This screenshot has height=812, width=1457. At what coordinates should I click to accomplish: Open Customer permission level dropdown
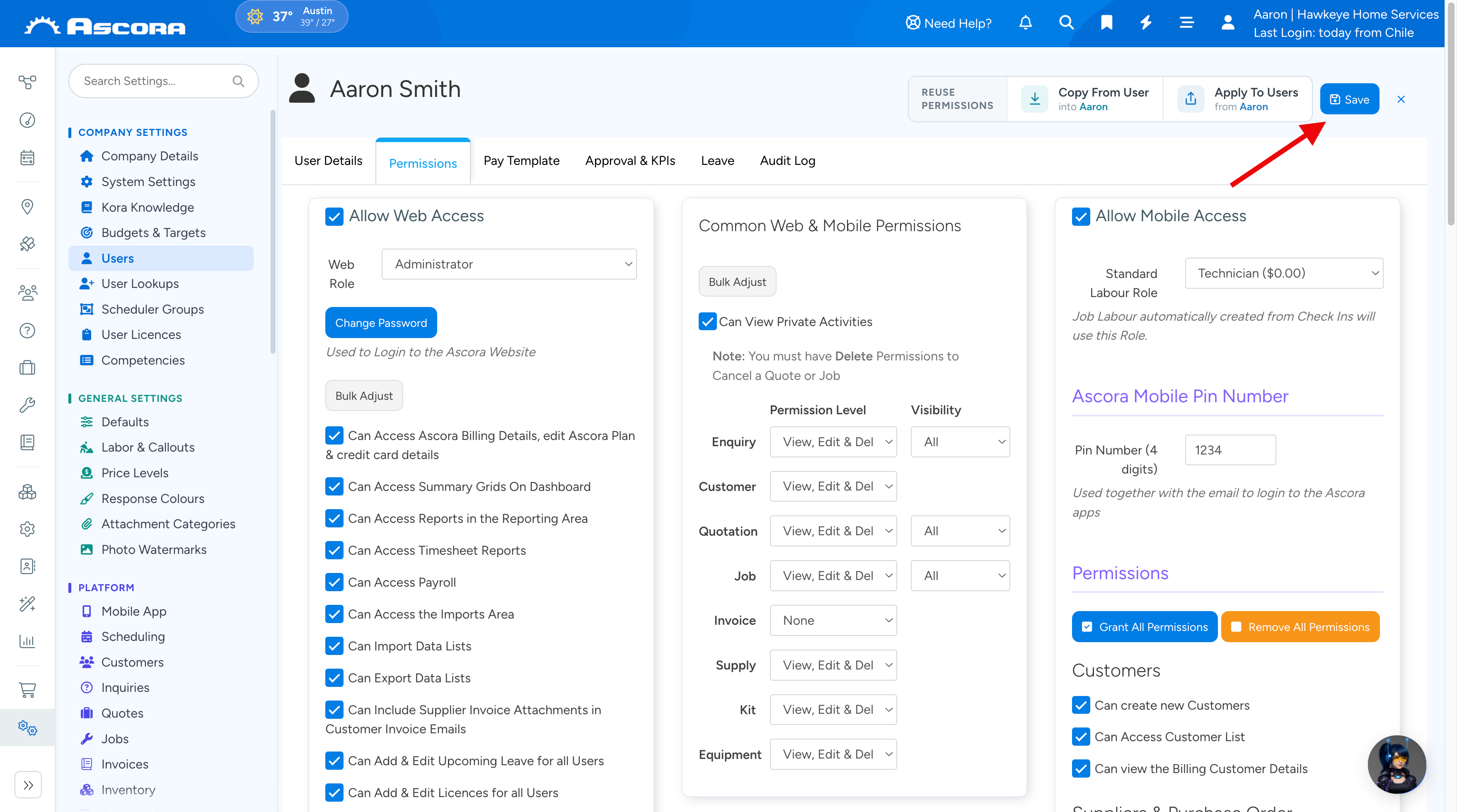(833, 486)
